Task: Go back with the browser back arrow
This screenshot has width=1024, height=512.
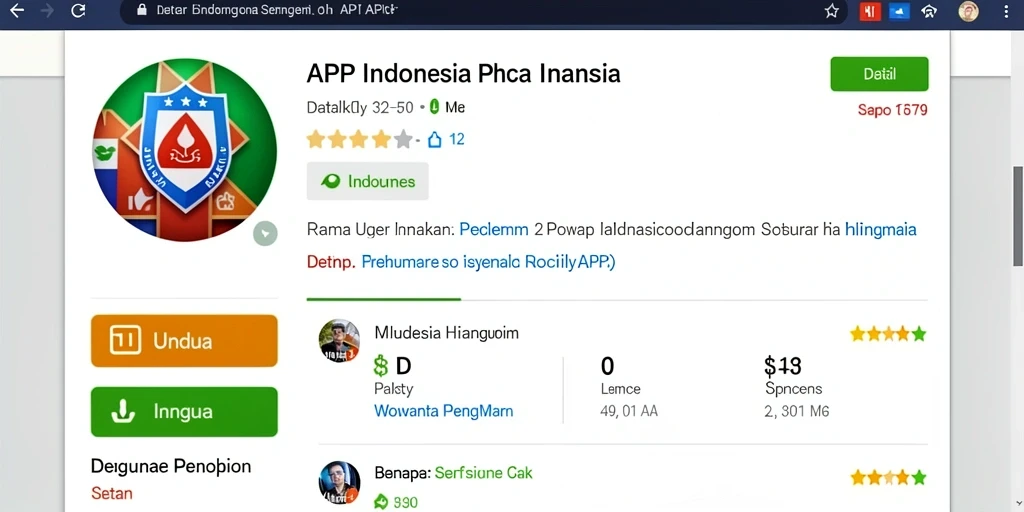Action: [x=16, y=10]
